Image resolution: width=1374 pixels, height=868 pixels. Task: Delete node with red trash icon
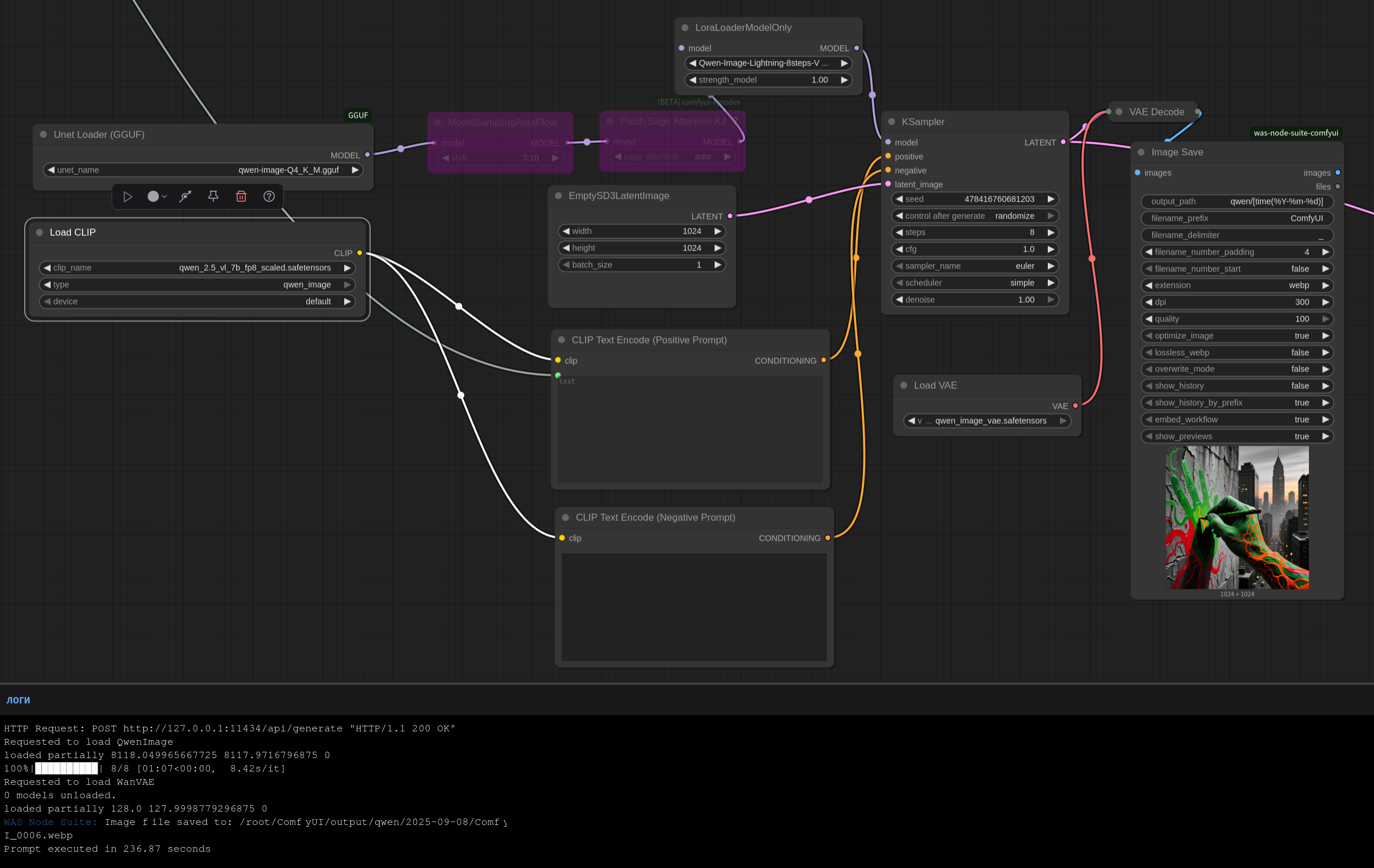pyautogui.click(x=241, y=197)
